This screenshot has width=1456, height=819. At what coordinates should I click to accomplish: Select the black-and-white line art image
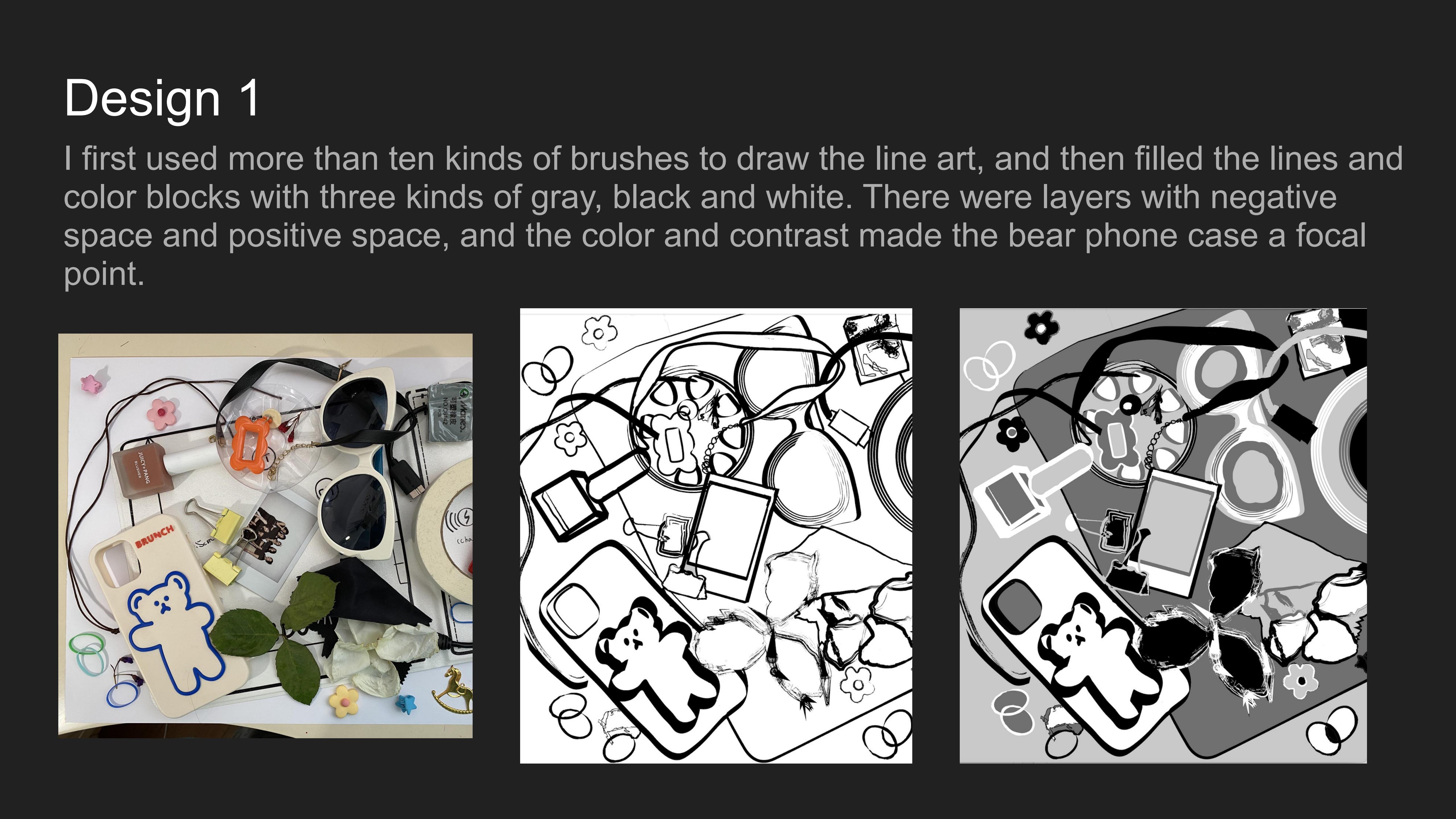click(x=715, y=536)
